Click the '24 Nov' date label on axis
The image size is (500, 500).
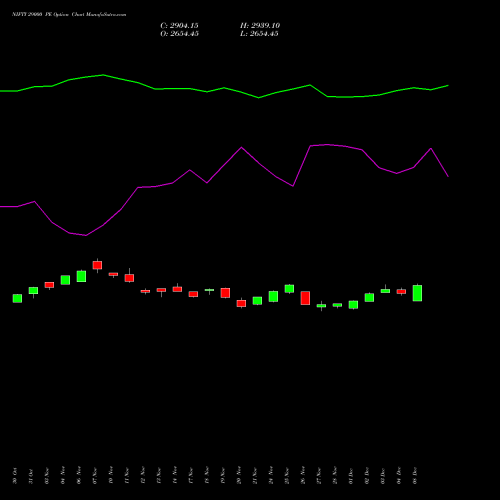[271, 476]
